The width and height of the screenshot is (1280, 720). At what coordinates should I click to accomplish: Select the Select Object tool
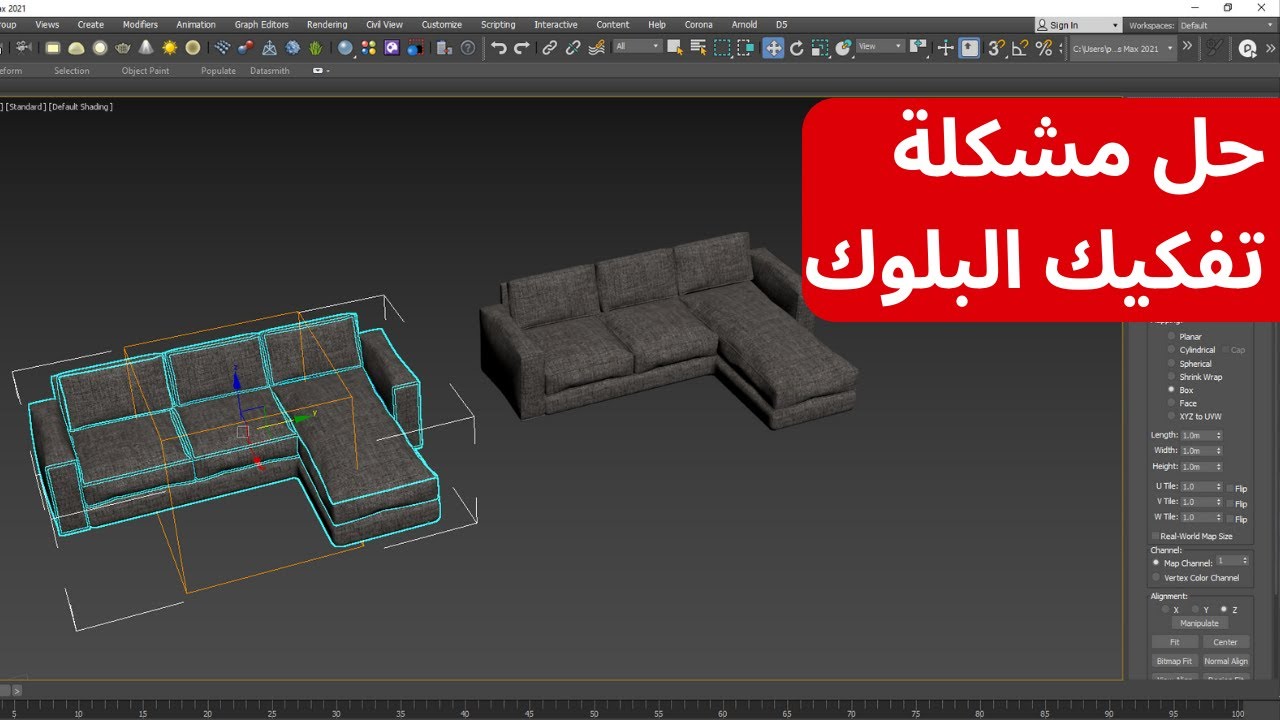pos(675,47)
